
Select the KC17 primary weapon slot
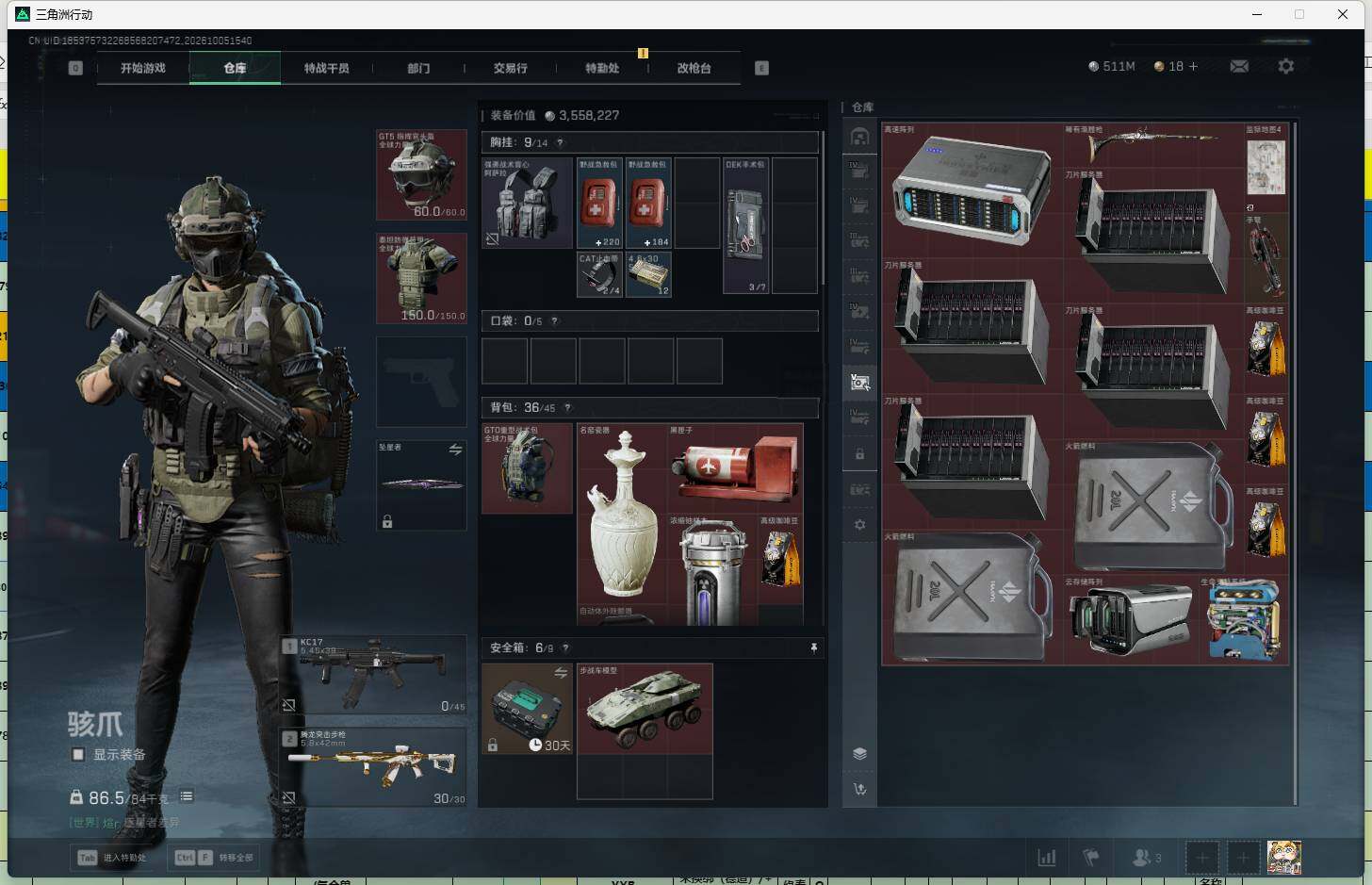click(x=374, y=674)
